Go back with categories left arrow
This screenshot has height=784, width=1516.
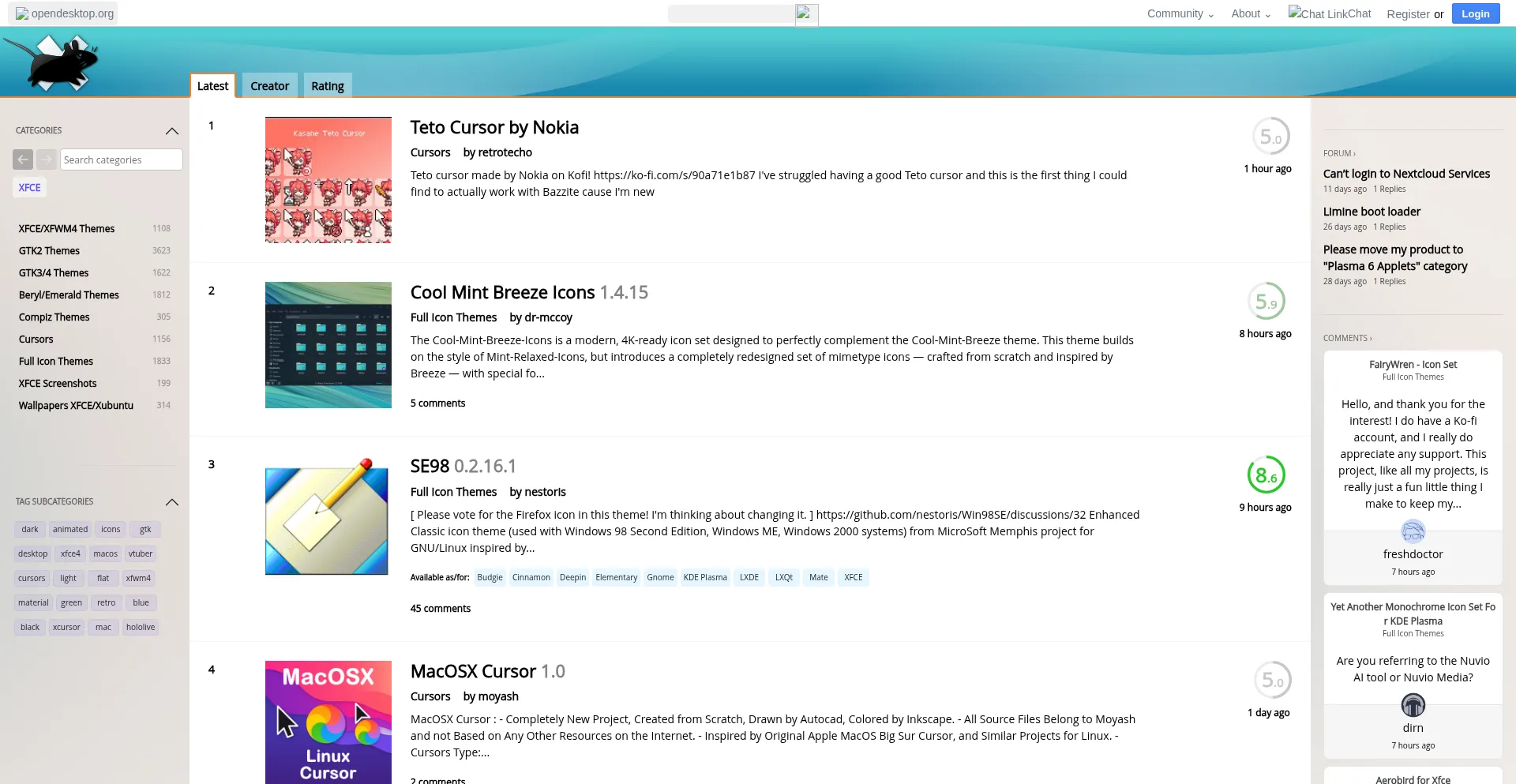(x=23, y=159)
